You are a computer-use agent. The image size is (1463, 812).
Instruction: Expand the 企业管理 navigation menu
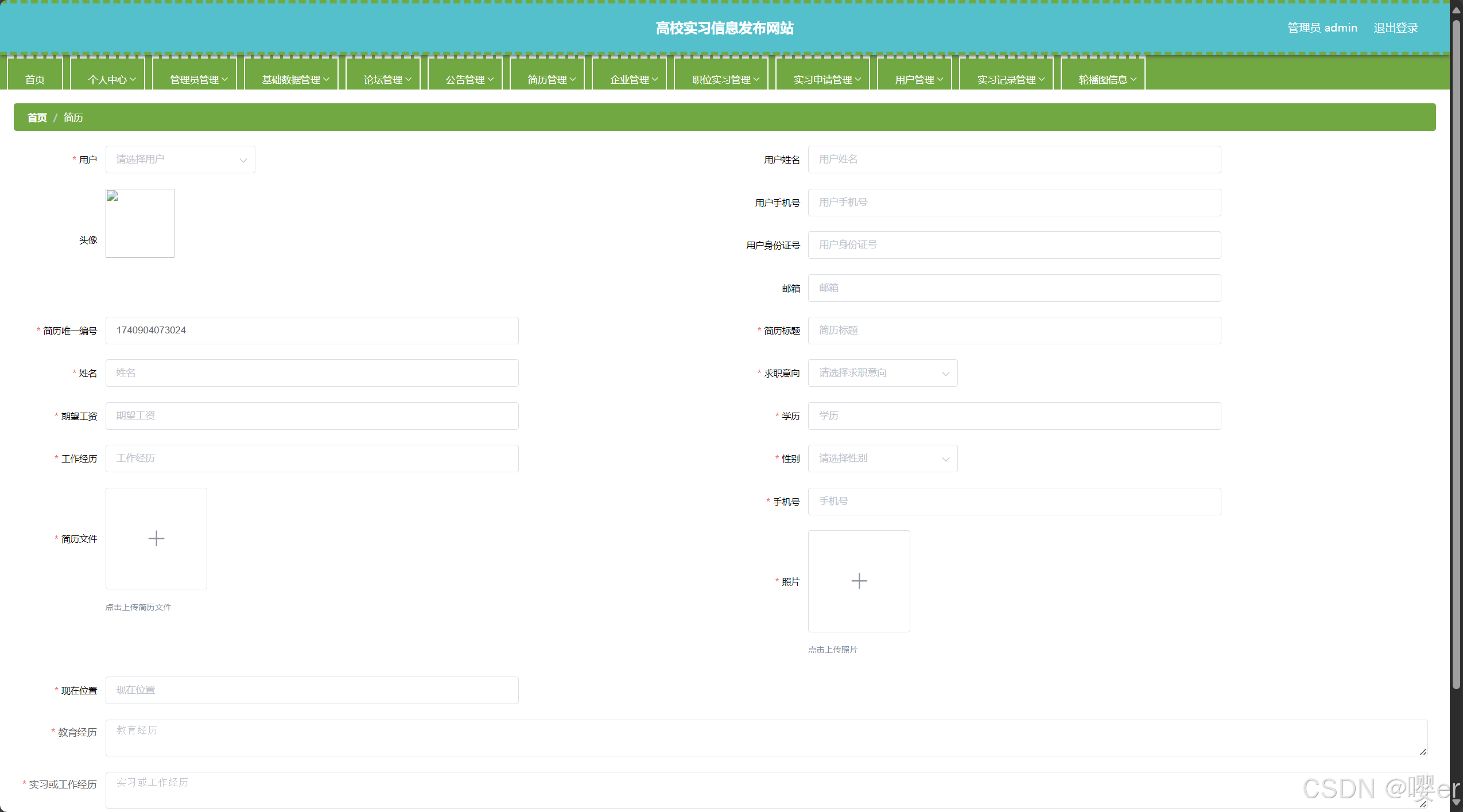(x=633, y=80)
